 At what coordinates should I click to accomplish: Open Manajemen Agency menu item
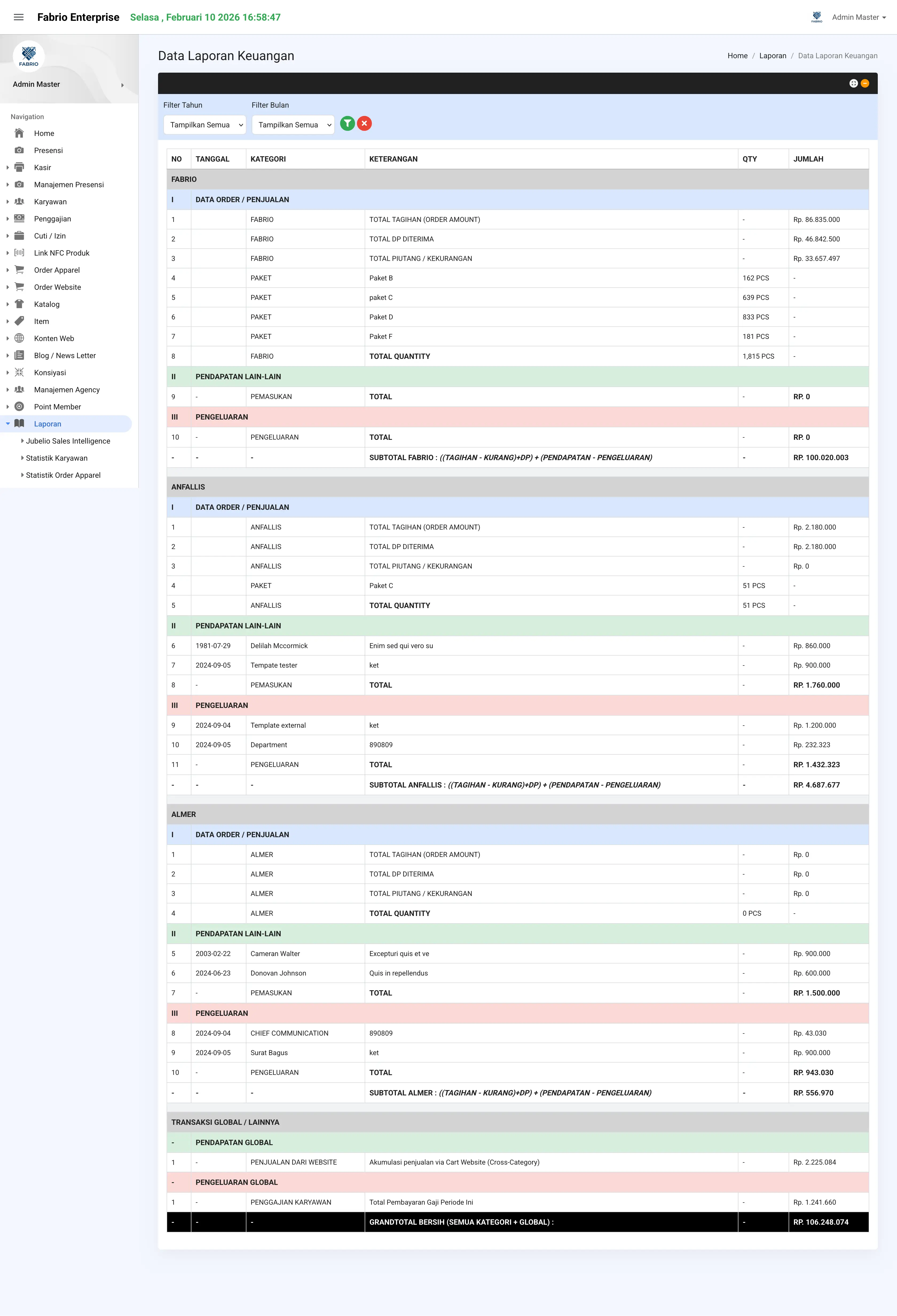tap(67, 390)
